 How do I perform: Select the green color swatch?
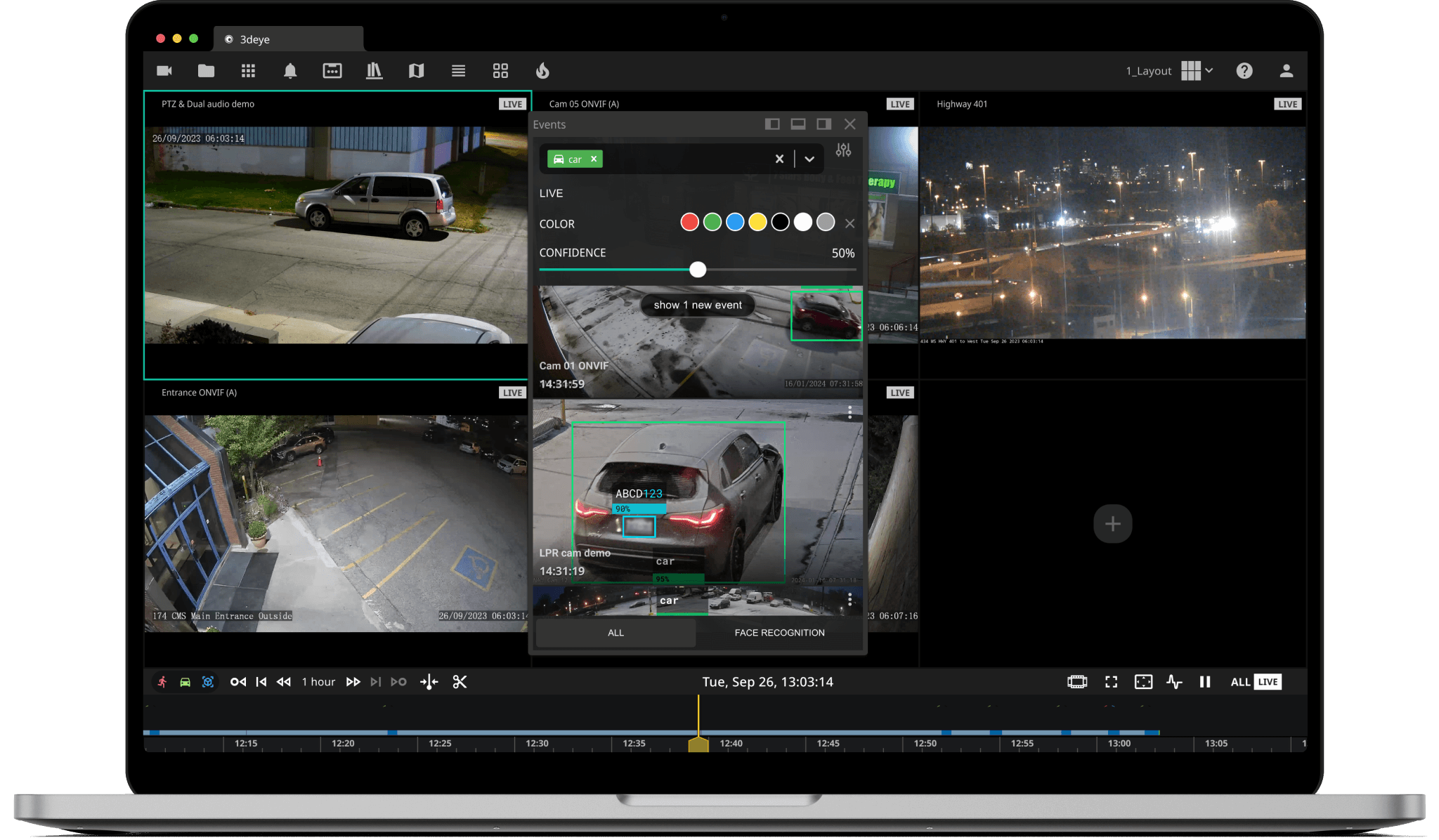point(712,223)
